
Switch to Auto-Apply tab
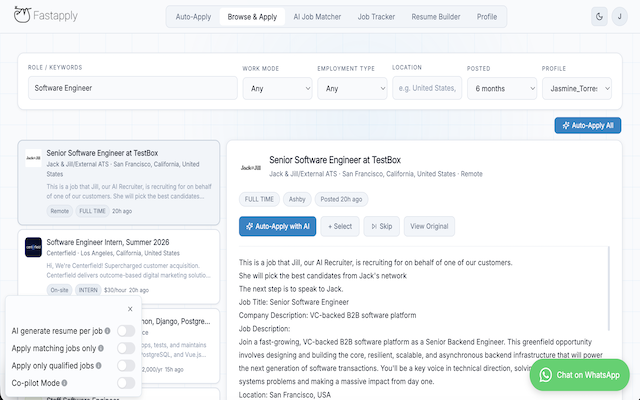193,17
